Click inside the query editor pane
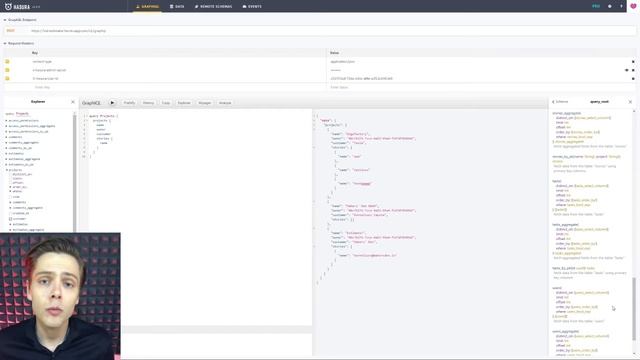 200,216
